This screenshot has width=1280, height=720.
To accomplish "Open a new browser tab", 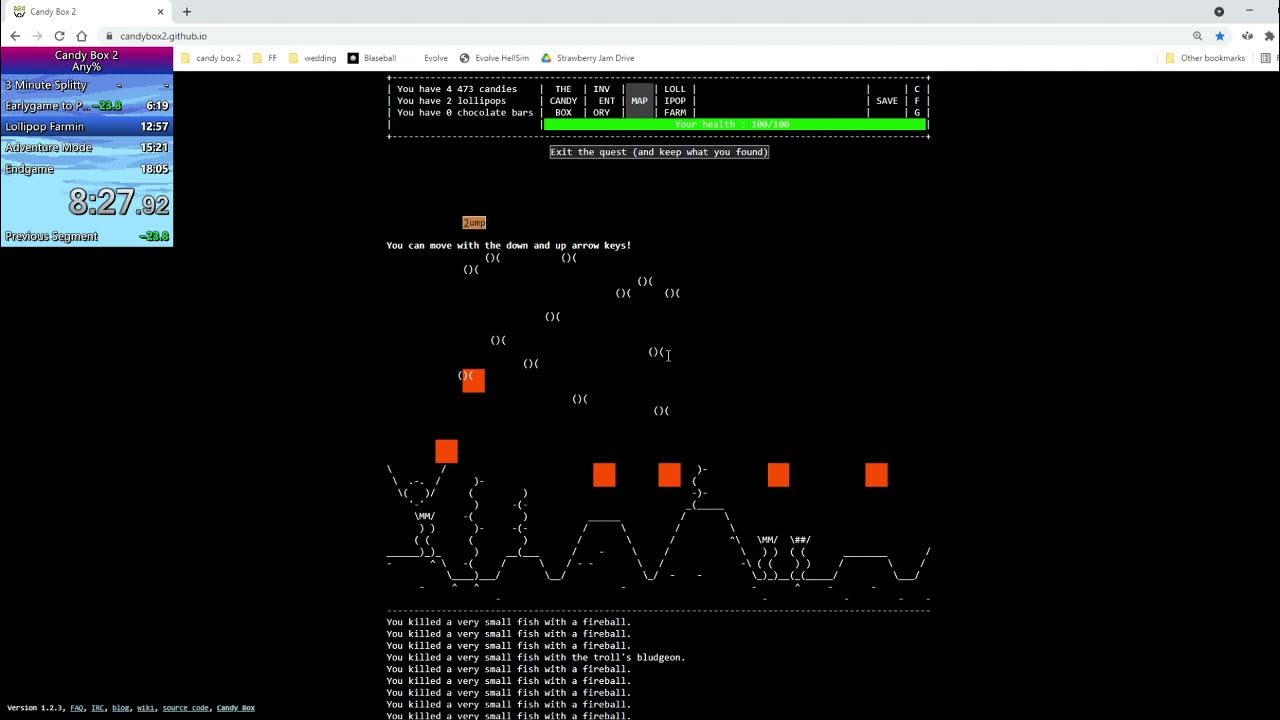I will click(x=186, y=12).
